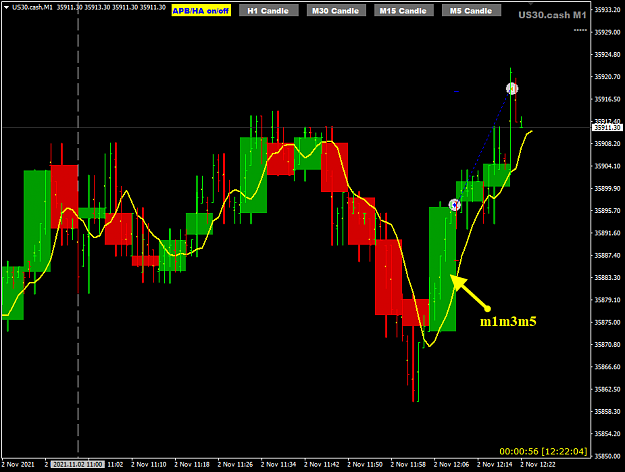Click the 35891.60 price scale label

[607, 233]
